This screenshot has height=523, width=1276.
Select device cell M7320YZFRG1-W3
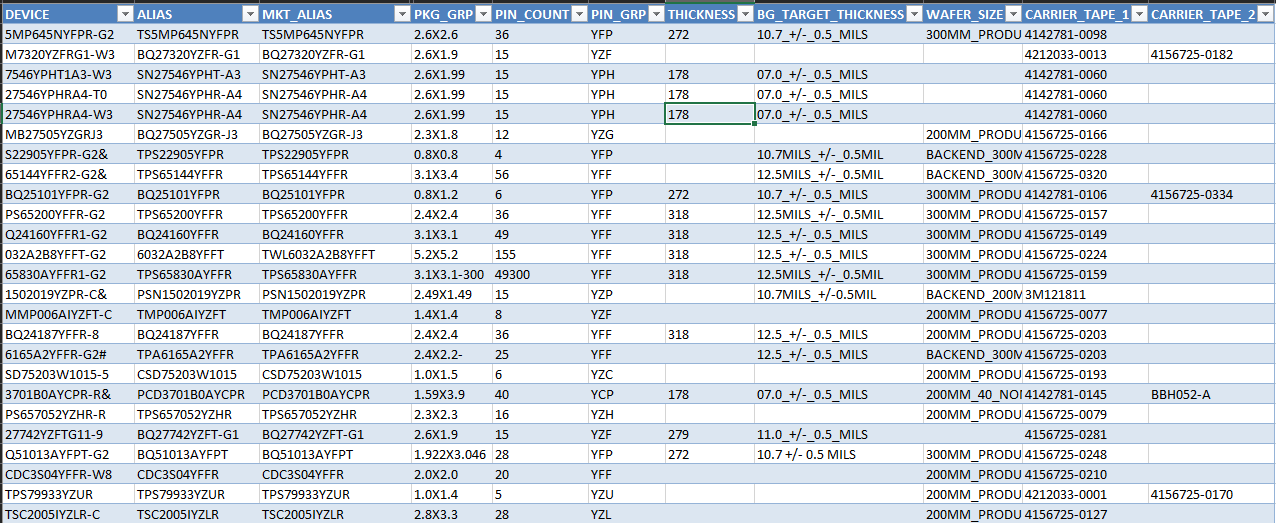(67, 54)
